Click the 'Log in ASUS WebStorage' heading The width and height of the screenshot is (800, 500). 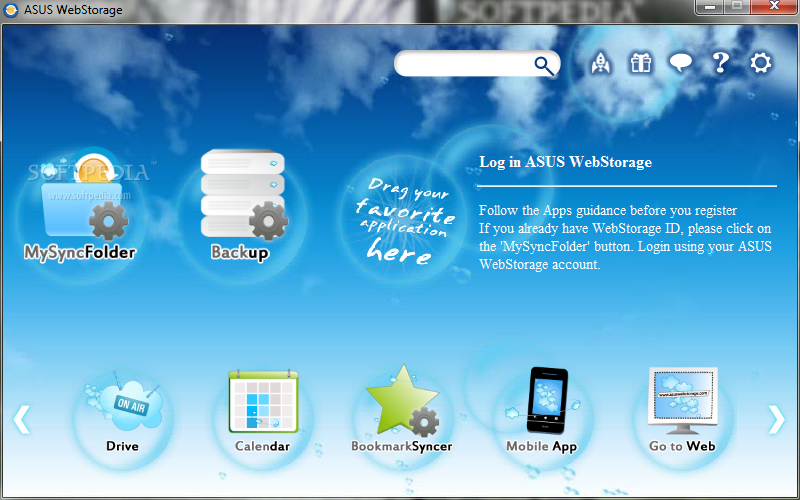coord(565,162)
